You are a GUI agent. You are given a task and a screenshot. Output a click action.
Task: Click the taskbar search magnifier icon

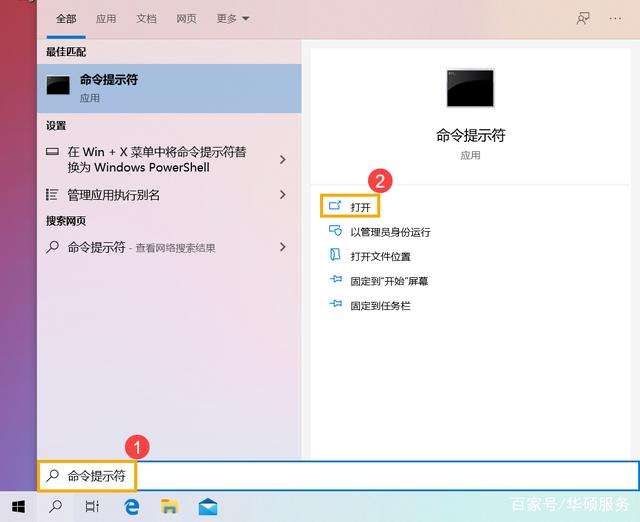55,507
